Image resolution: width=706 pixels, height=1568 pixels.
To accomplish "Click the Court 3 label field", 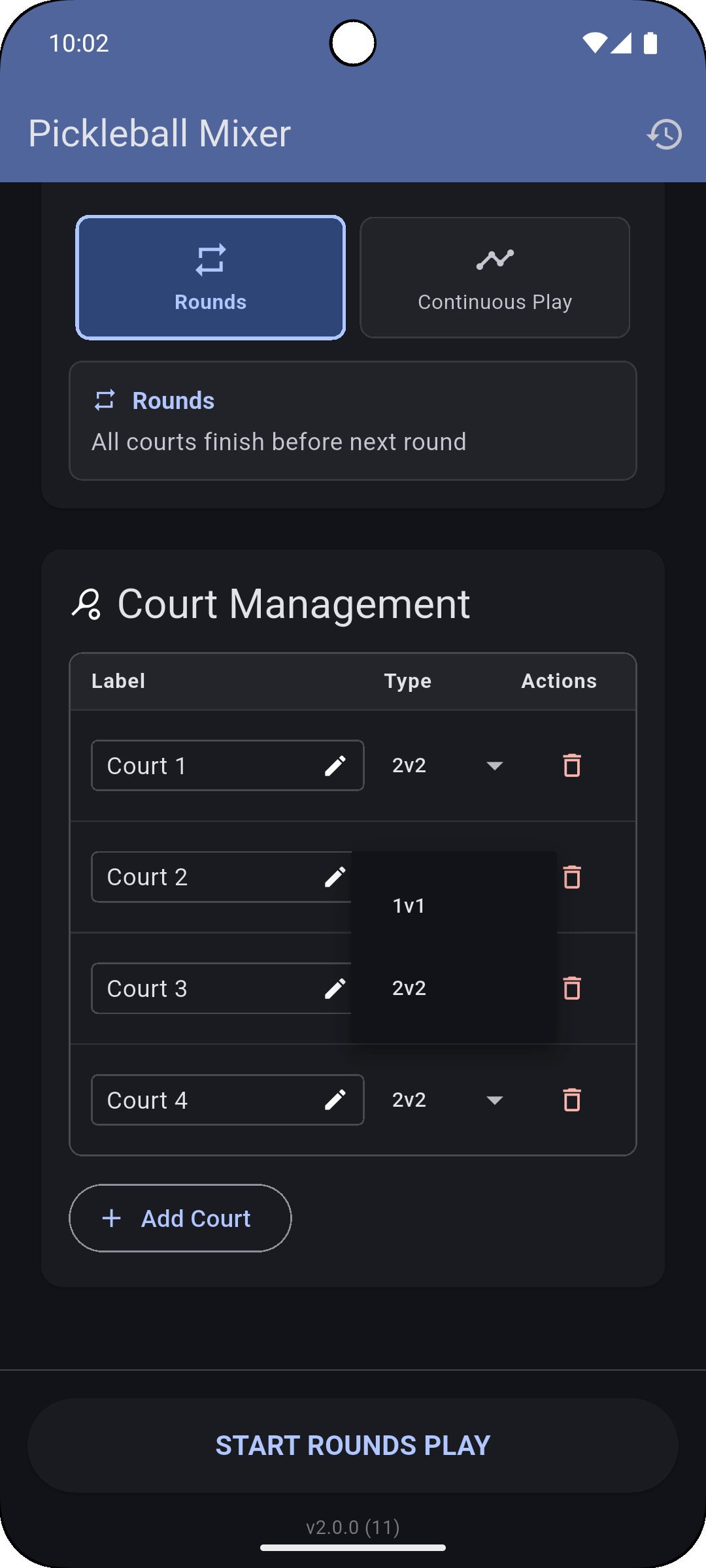I will click(203, 988).
